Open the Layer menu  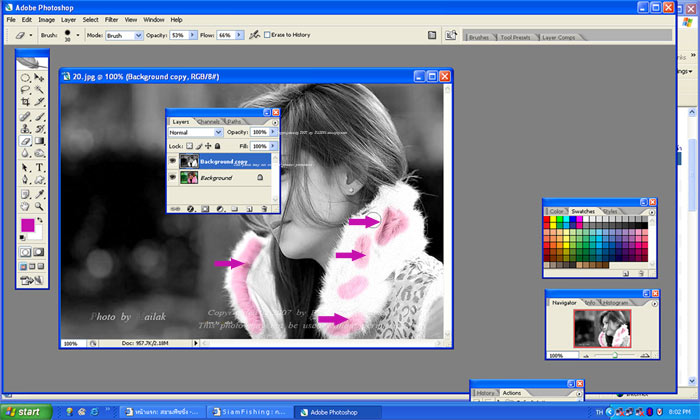point(68,20)
